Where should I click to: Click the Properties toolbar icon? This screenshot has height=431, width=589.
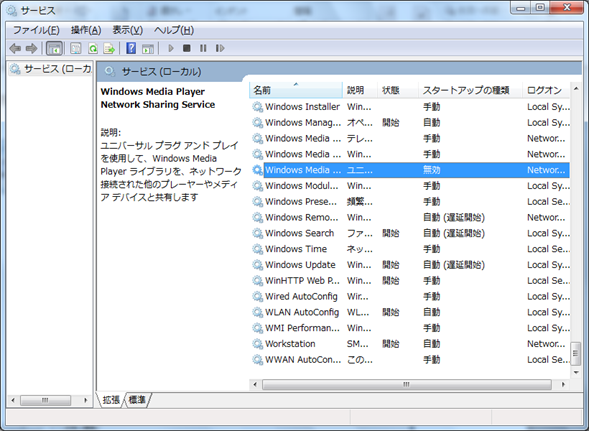point(76,48)
